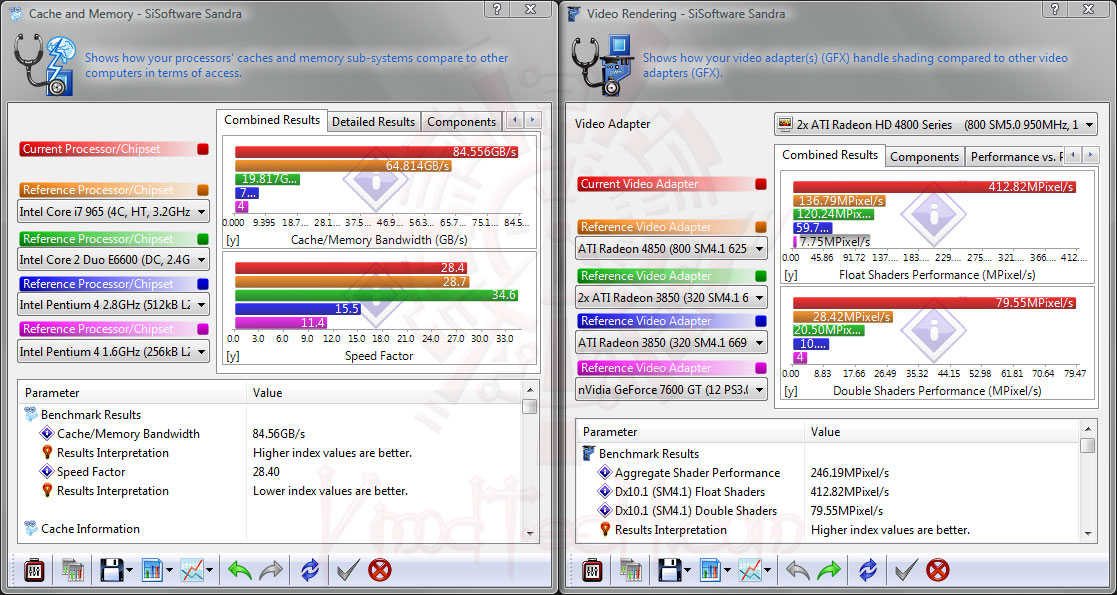Refresh results in Video Rendering window
The width and height of the screenshot is (1117, 595).
coord(868,570)
